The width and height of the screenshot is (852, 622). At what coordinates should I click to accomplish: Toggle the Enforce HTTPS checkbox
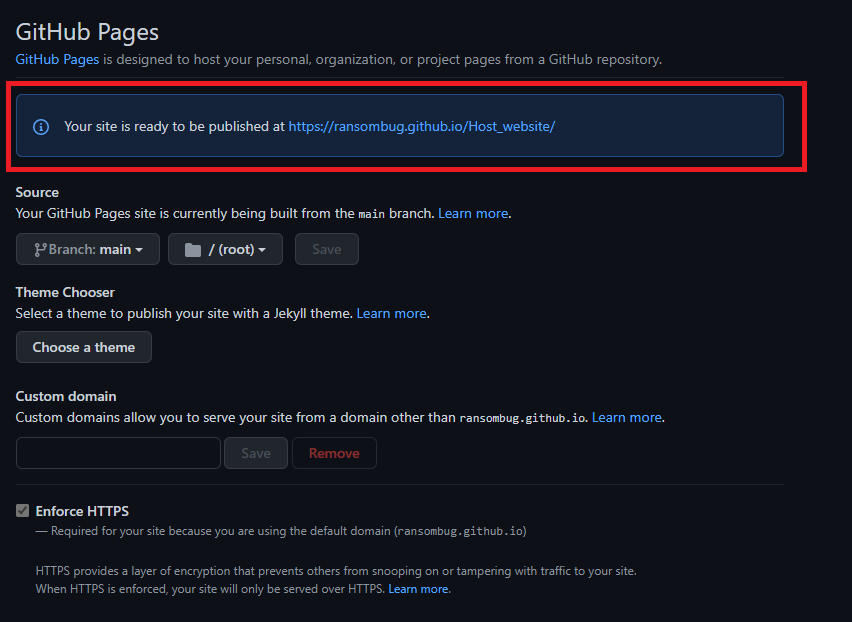[22, 510]
